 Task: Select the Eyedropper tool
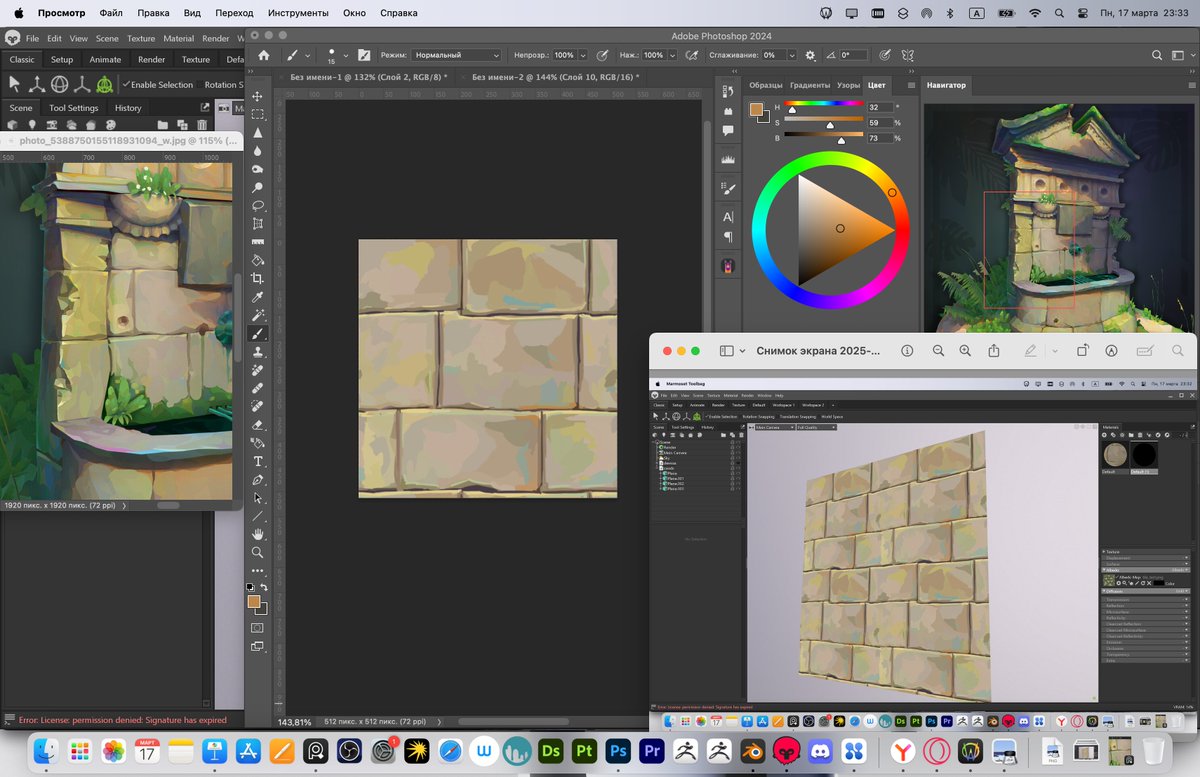(x=258, y=297)
